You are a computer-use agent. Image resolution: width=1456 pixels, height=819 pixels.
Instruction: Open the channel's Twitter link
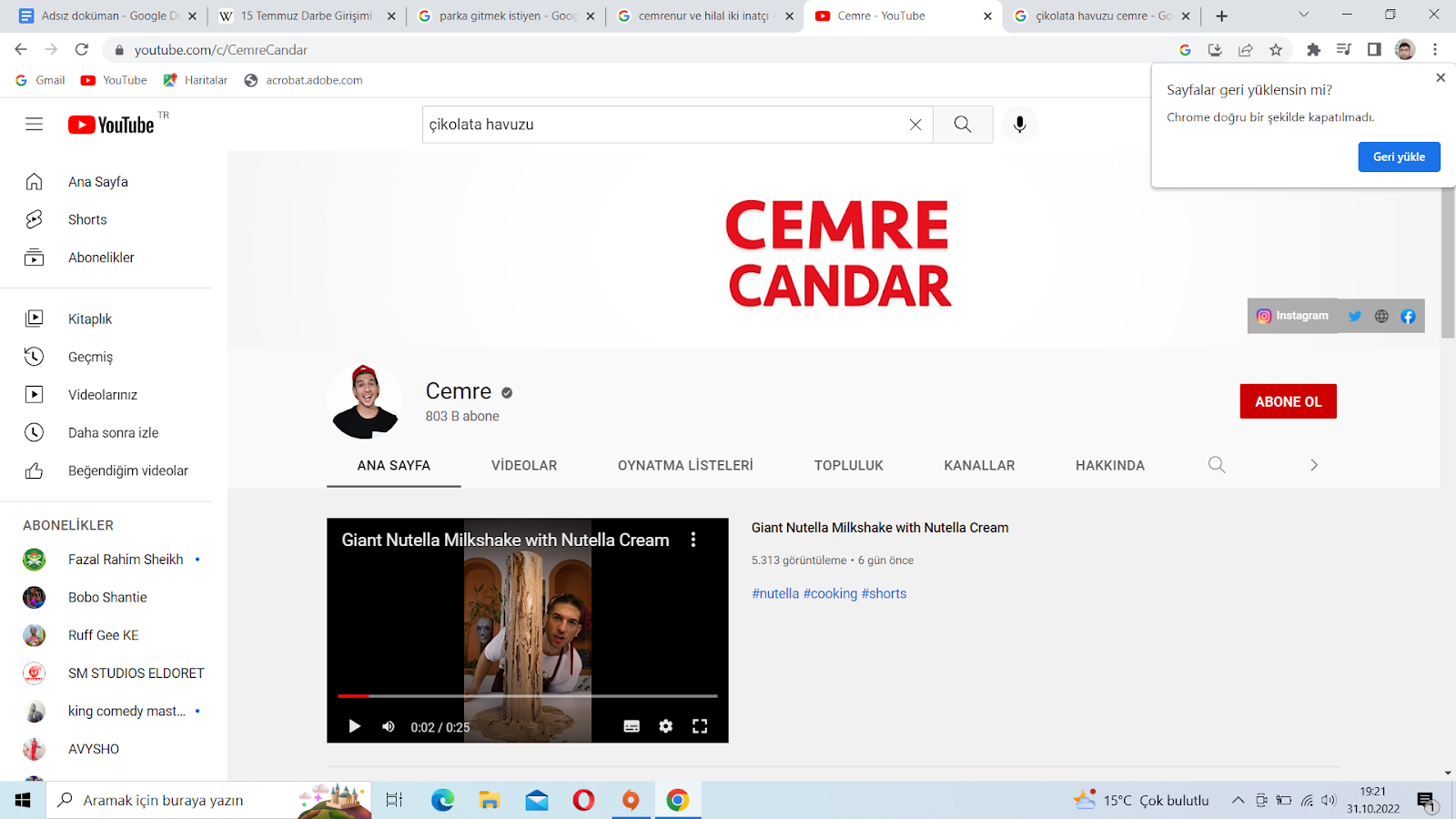click(1355, 317)
